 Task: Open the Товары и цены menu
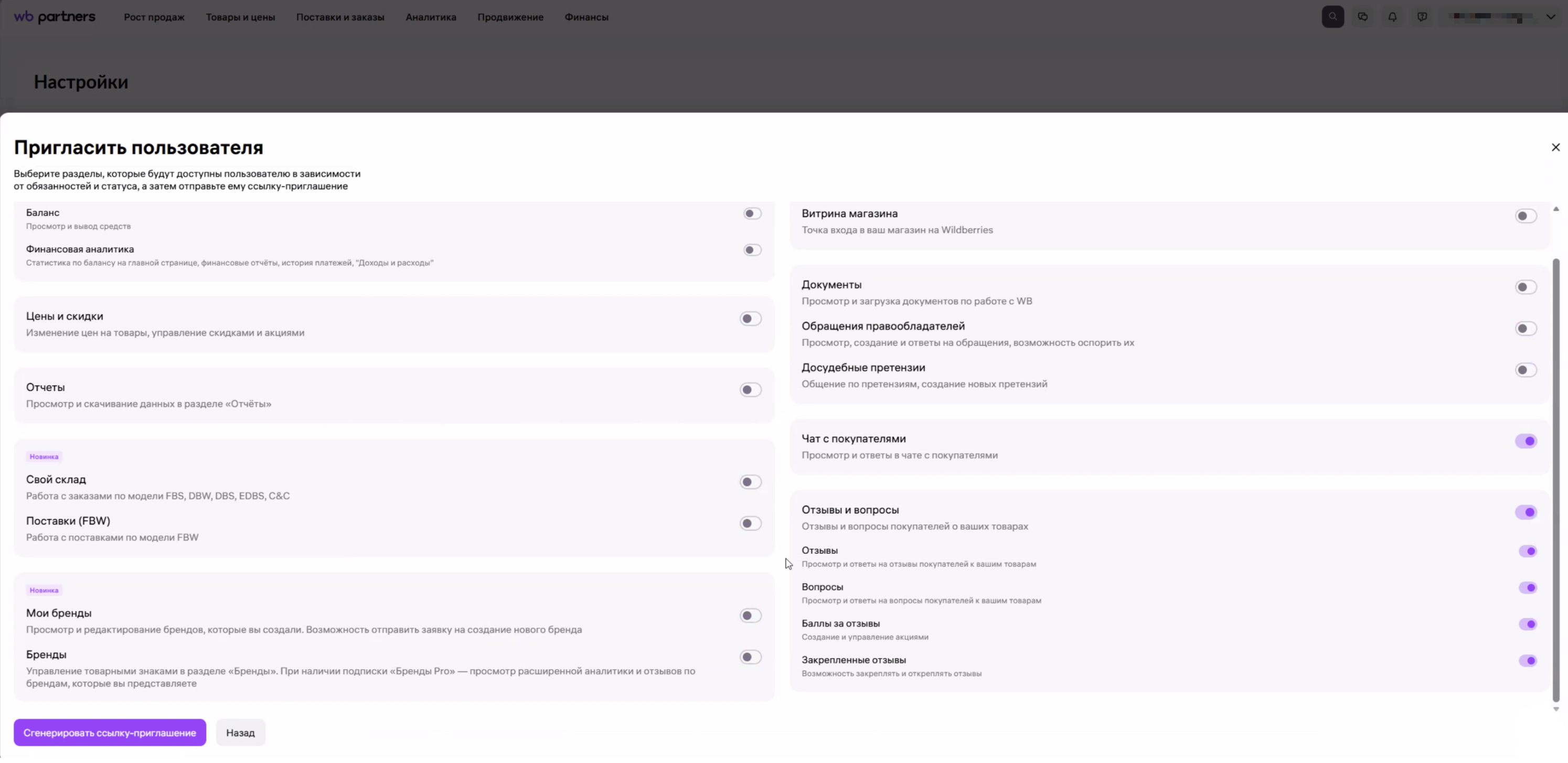coord(240,17)
